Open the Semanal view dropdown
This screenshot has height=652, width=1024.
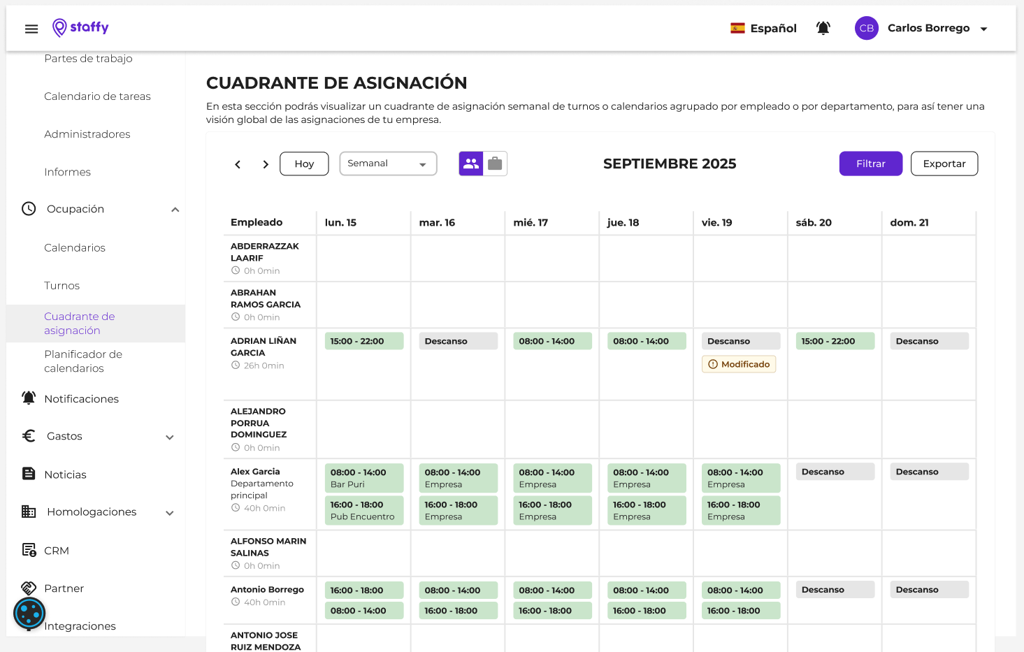point(388,164)
